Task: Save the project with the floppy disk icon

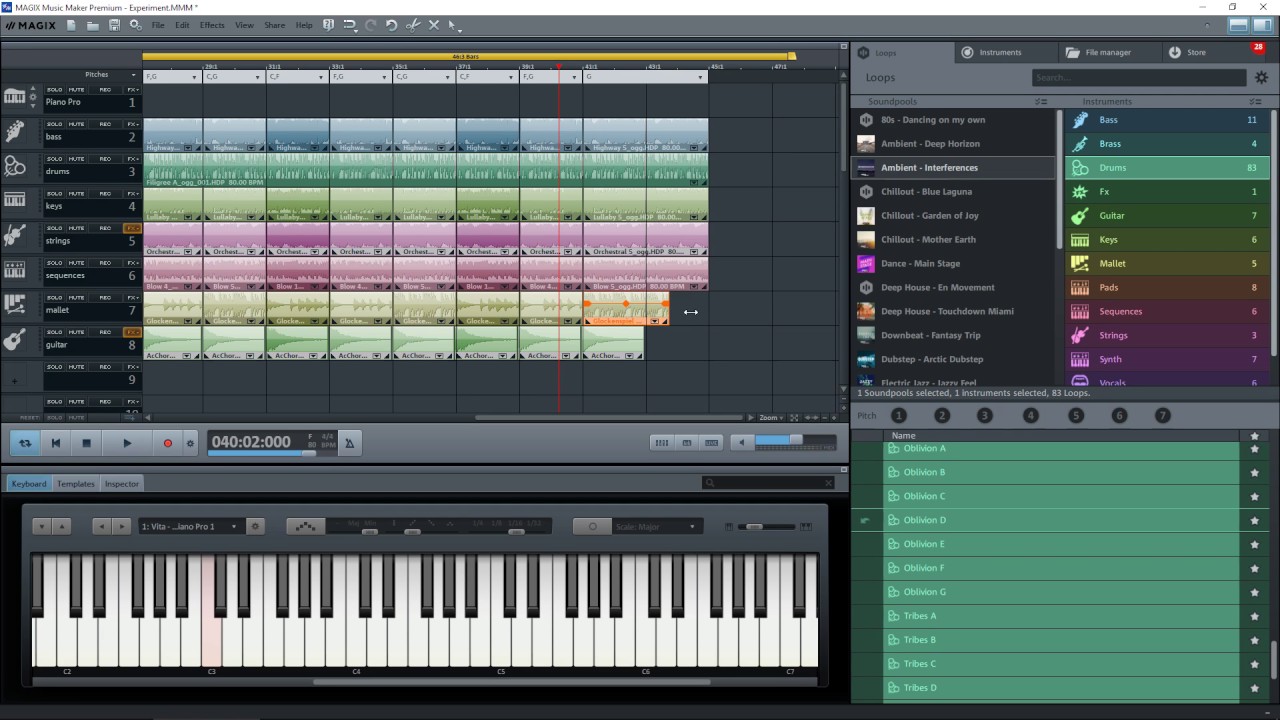Action: coord(114,25)
